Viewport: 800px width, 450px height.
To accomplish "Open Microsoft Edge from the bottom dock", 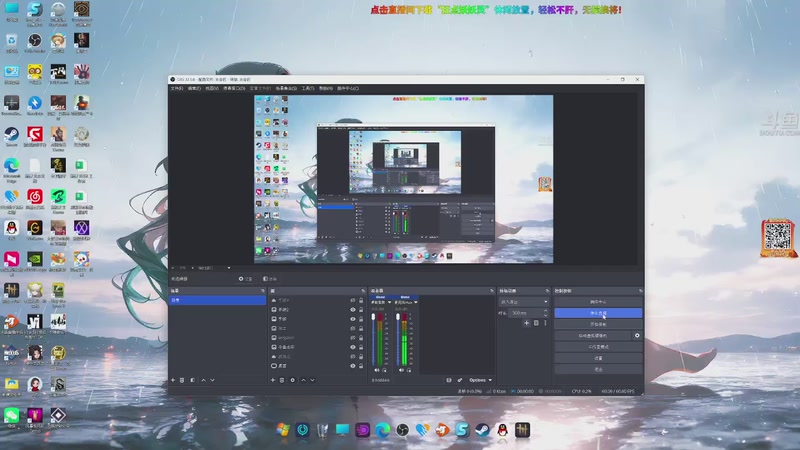I will click(x=383, y=430).
